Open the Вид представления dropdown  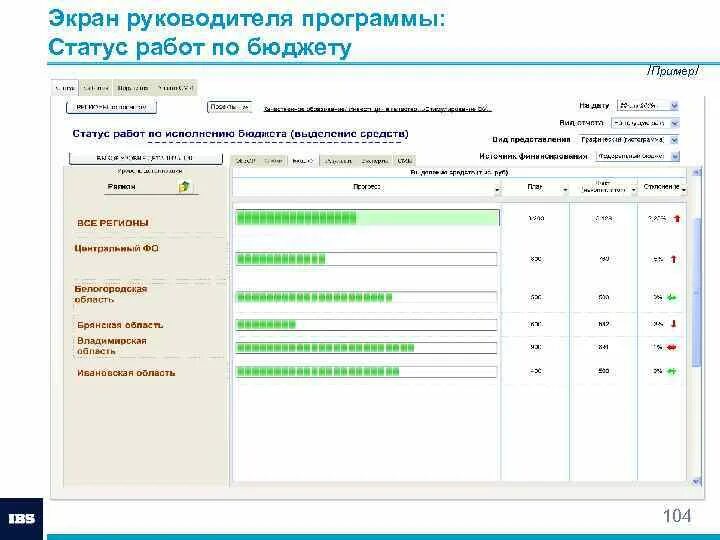pos(674,140)
